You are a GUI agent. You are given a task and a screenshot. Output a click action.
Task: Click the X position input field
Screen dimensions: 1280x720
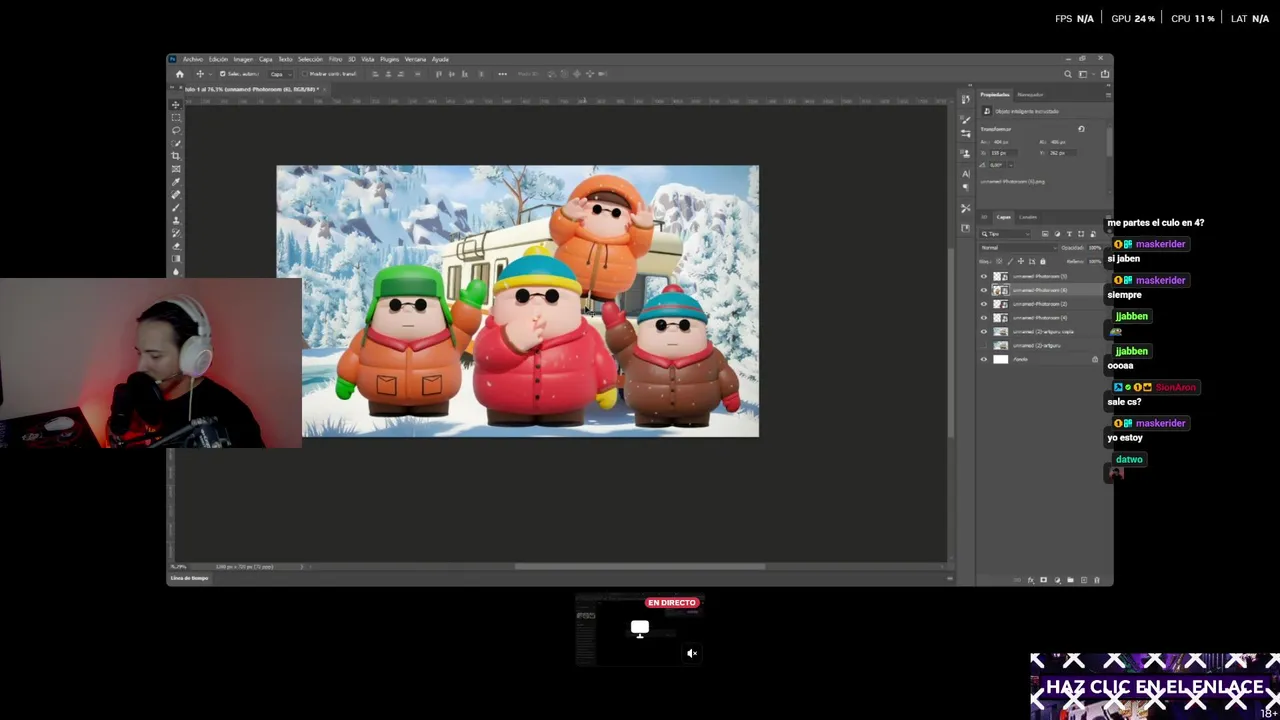[1002, 153]
